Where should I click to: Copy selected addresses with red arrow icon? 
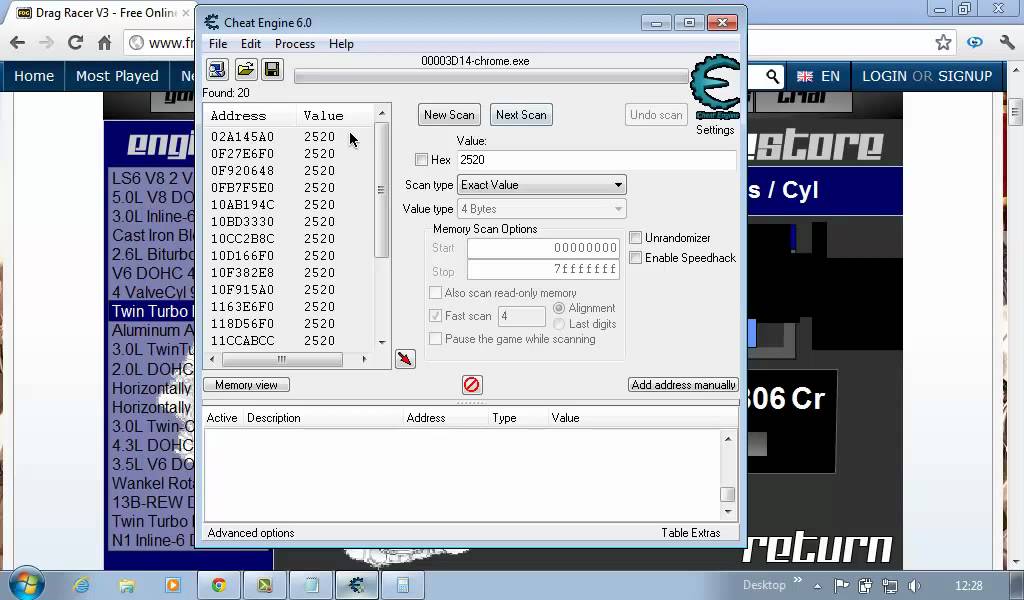[x=405, y=358]
